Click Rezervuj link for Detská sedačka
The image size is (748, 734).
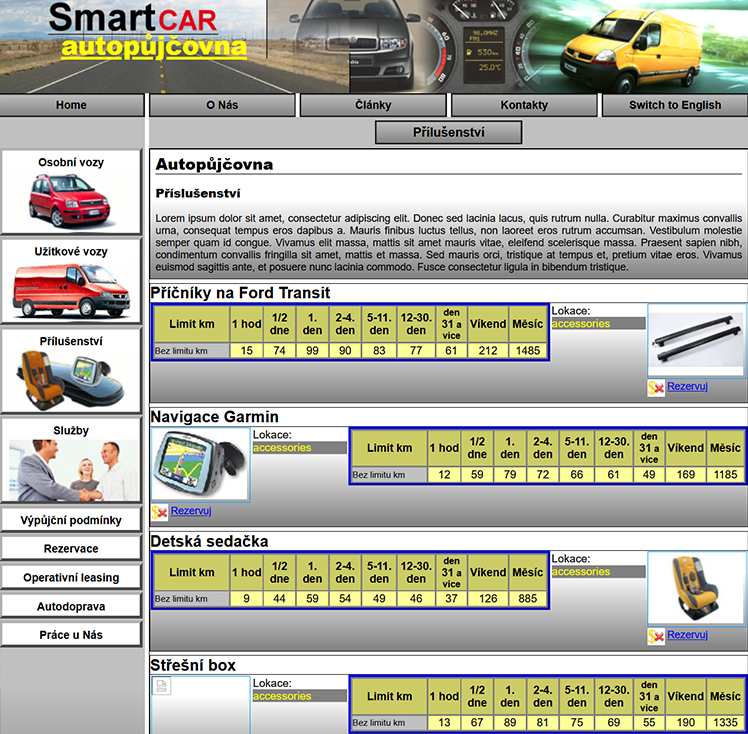click(687, 635)
